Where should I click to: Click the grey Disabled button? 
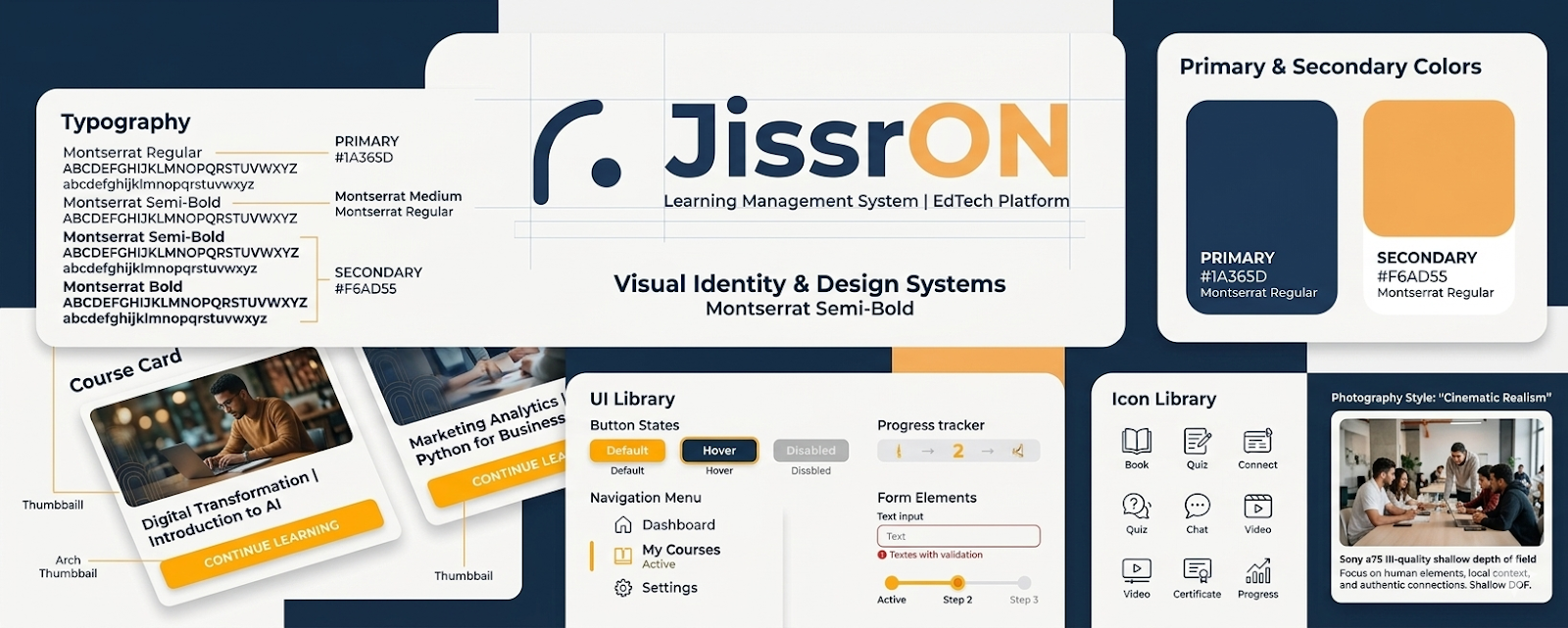(810, 451)
